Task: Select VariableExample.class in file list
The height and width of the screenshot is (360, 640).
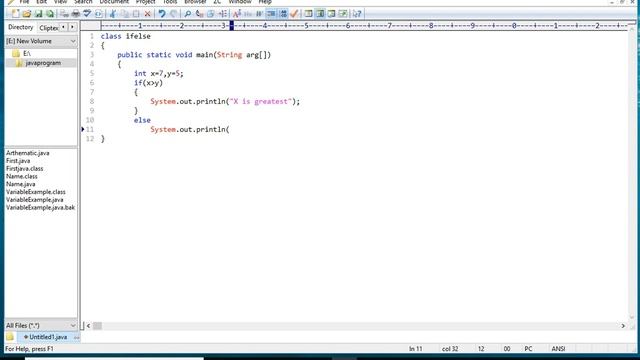Action: pyautogui.click(x=36, y=192)
